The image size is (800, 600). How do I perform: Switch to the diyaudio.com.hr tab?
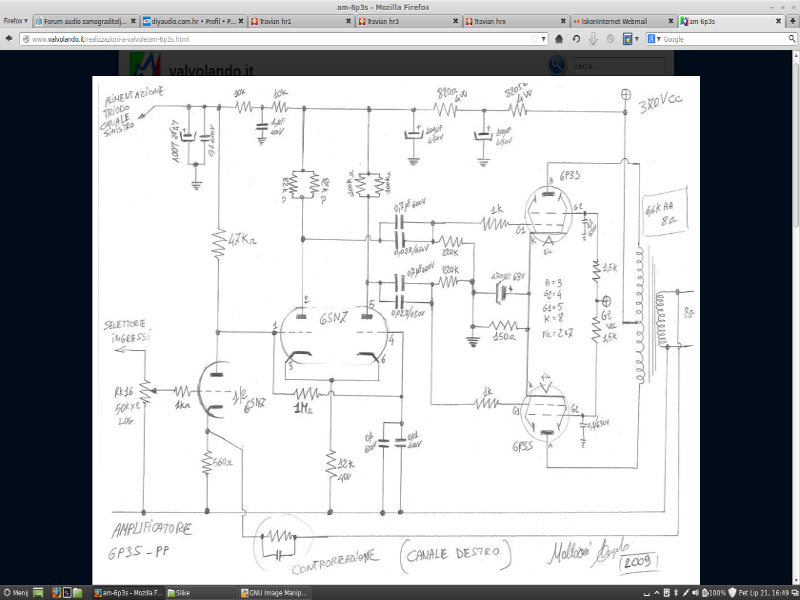coord(190,21)
